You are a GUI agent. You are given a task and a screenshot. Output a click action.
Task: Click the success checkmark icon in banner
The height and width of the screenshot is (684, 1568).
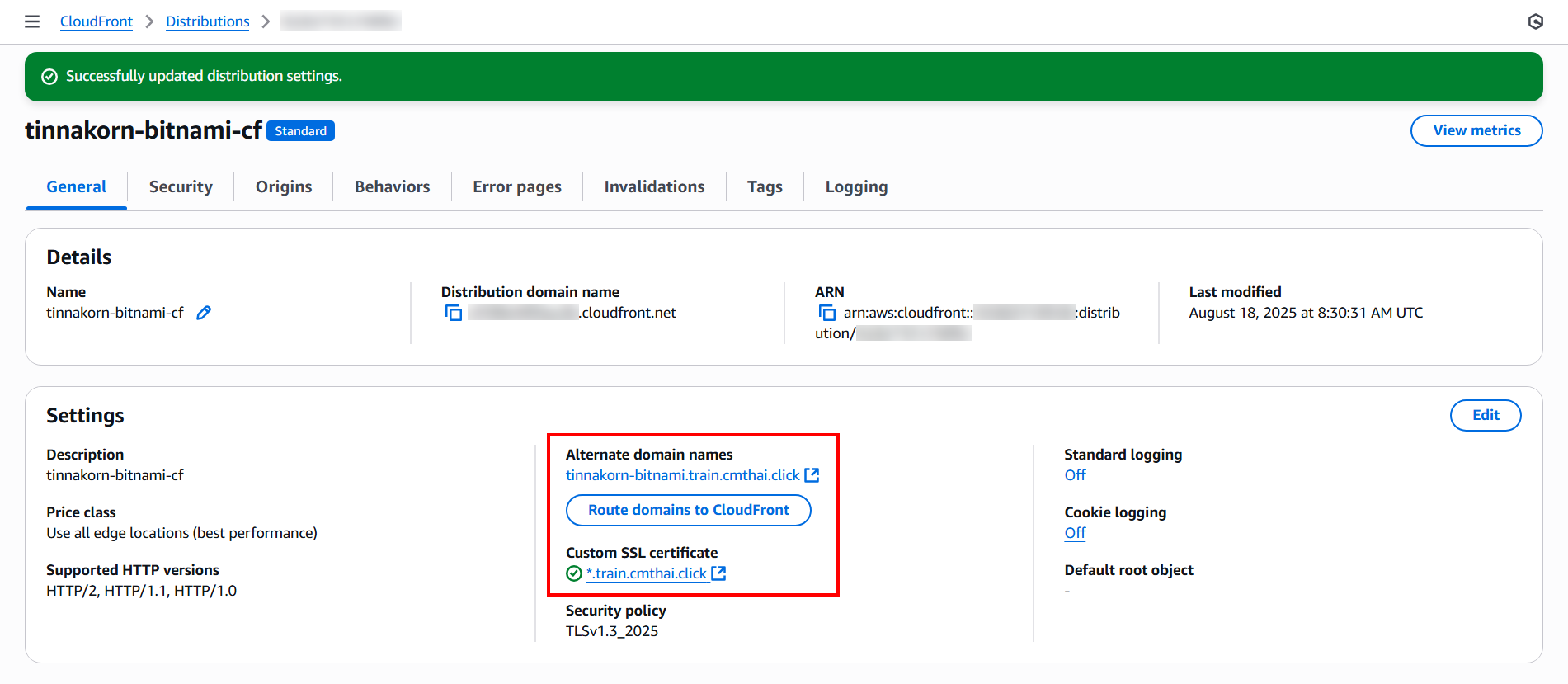[49, 77]
